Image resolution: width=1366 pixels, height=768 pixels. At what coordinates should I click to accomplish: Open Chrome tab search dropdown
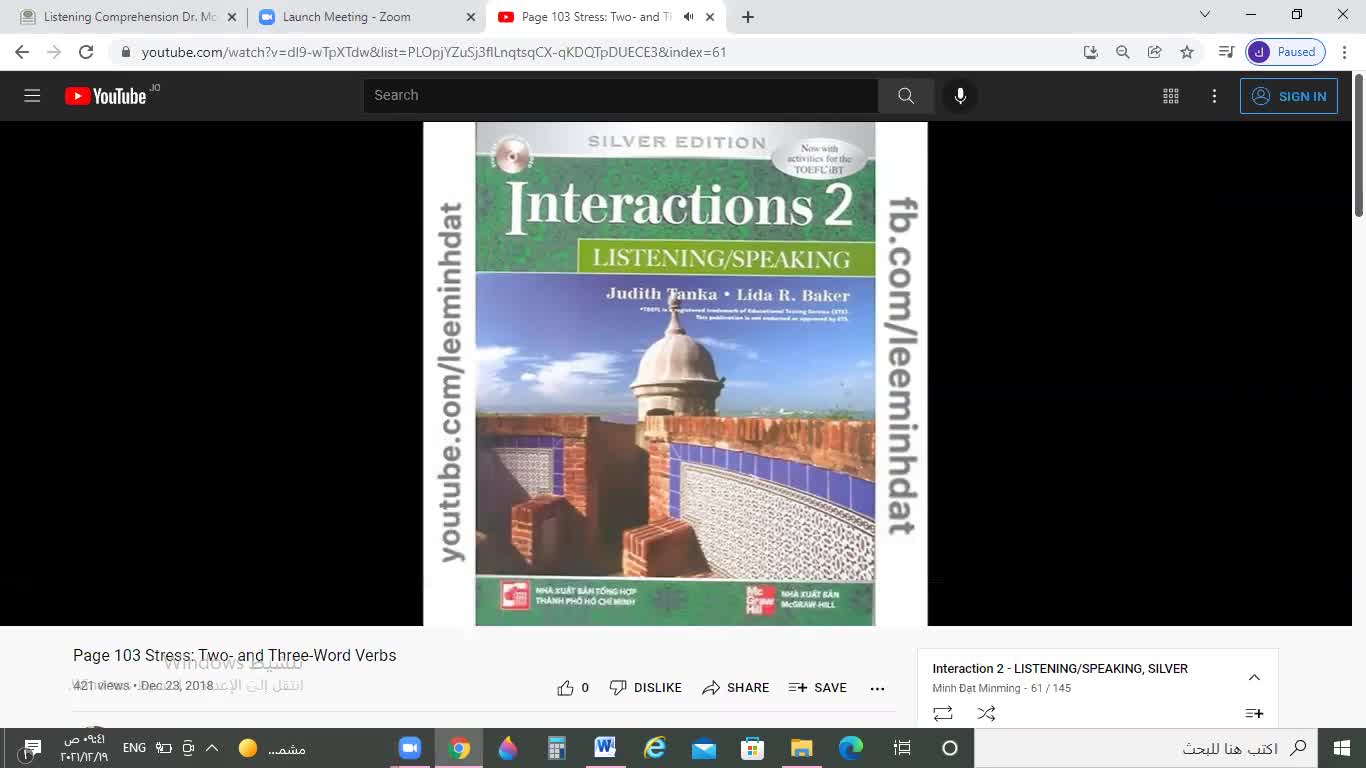click(1205, 15)
